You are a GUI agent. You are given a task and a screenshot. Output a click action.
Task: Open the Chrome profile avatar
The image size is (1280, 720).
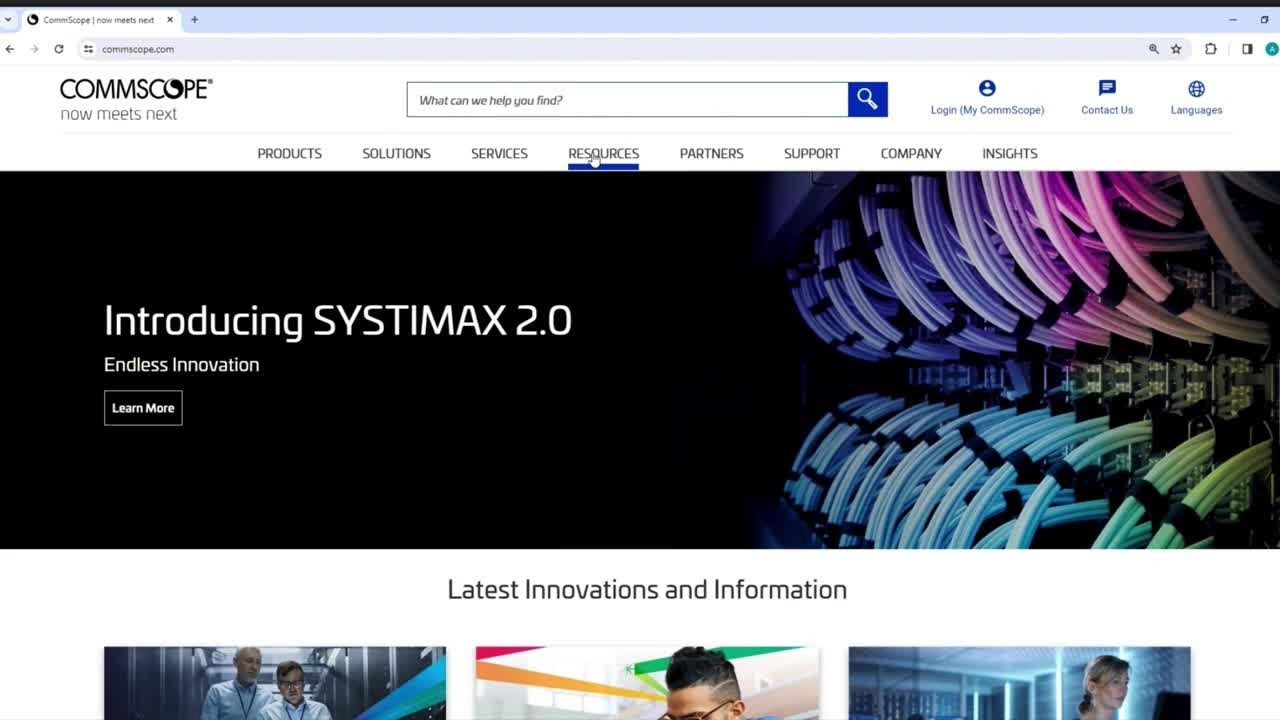pos(1272,49)
